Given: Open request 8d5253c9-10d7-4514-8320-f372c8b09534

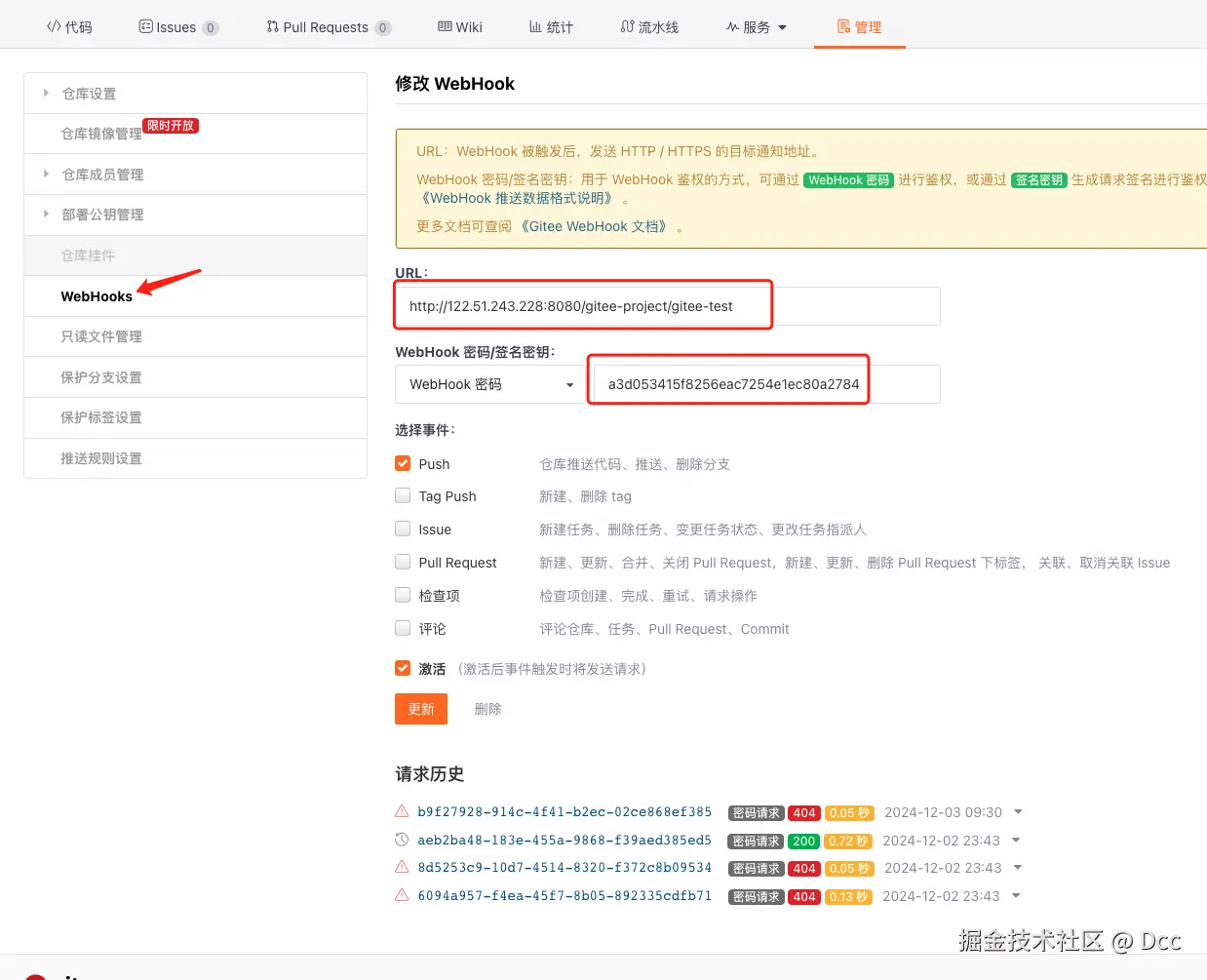Looking at the screenshot, I should pos(565,868).
